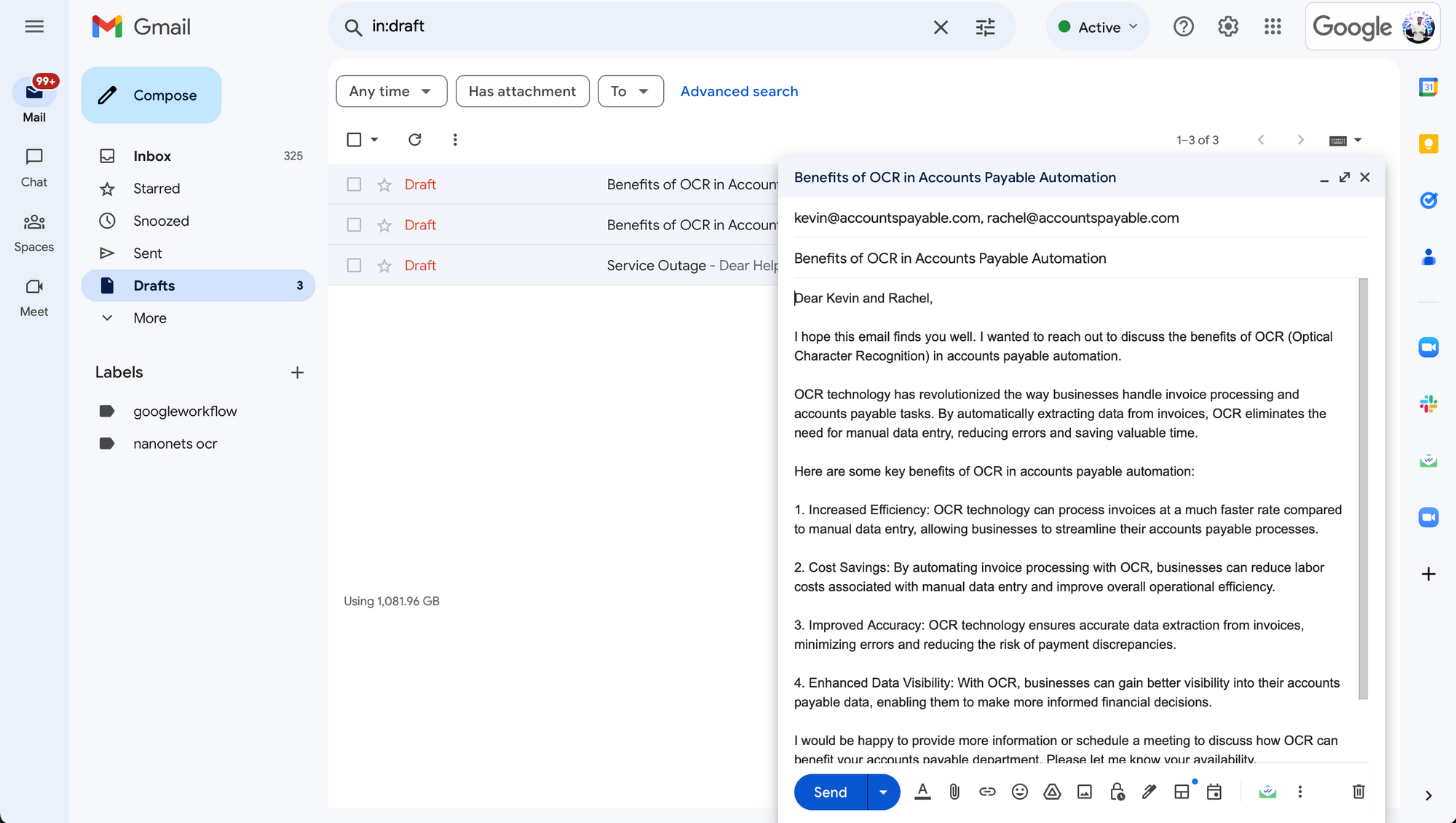Screen dimensions: 1456x823
Task: Open the Any time filter dropdown
Action: point(391,91)
